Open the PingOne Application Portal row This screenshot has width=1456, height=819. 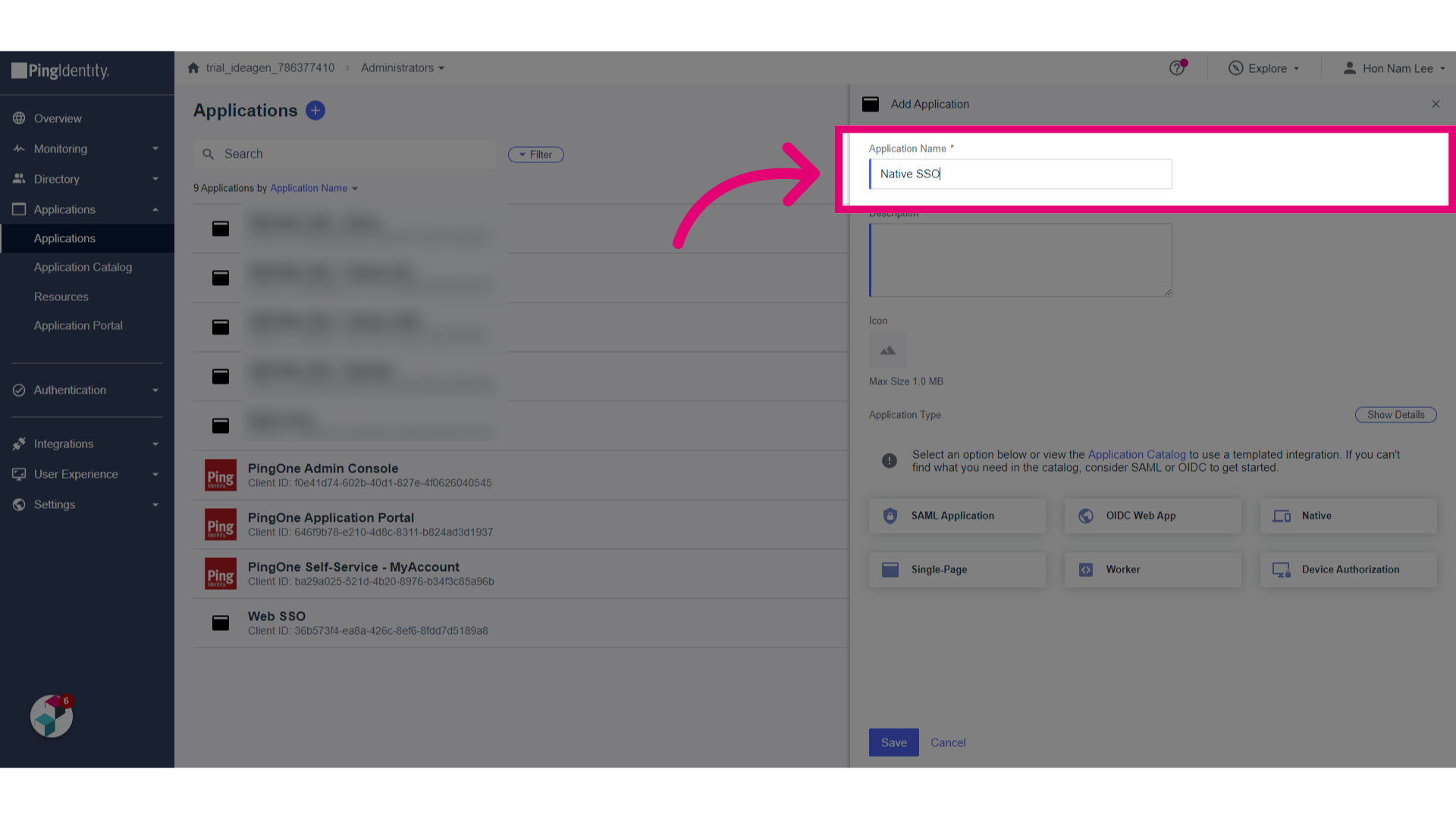(522, 525)
